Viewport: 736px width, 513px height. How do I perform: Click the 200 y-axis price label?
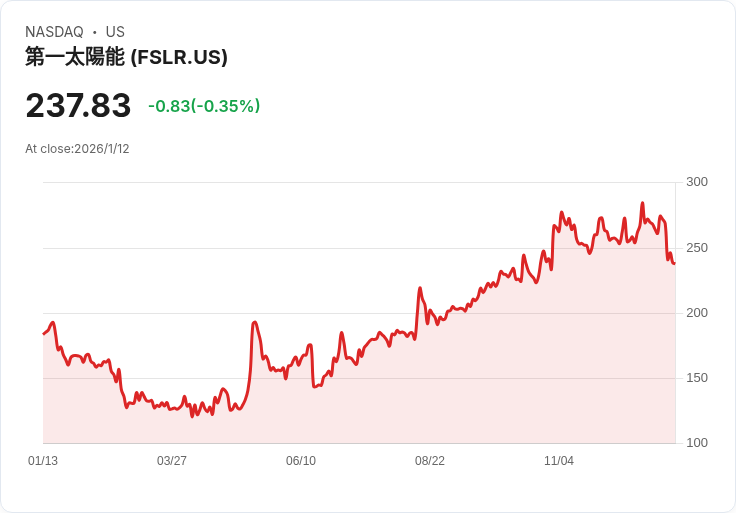696,313
